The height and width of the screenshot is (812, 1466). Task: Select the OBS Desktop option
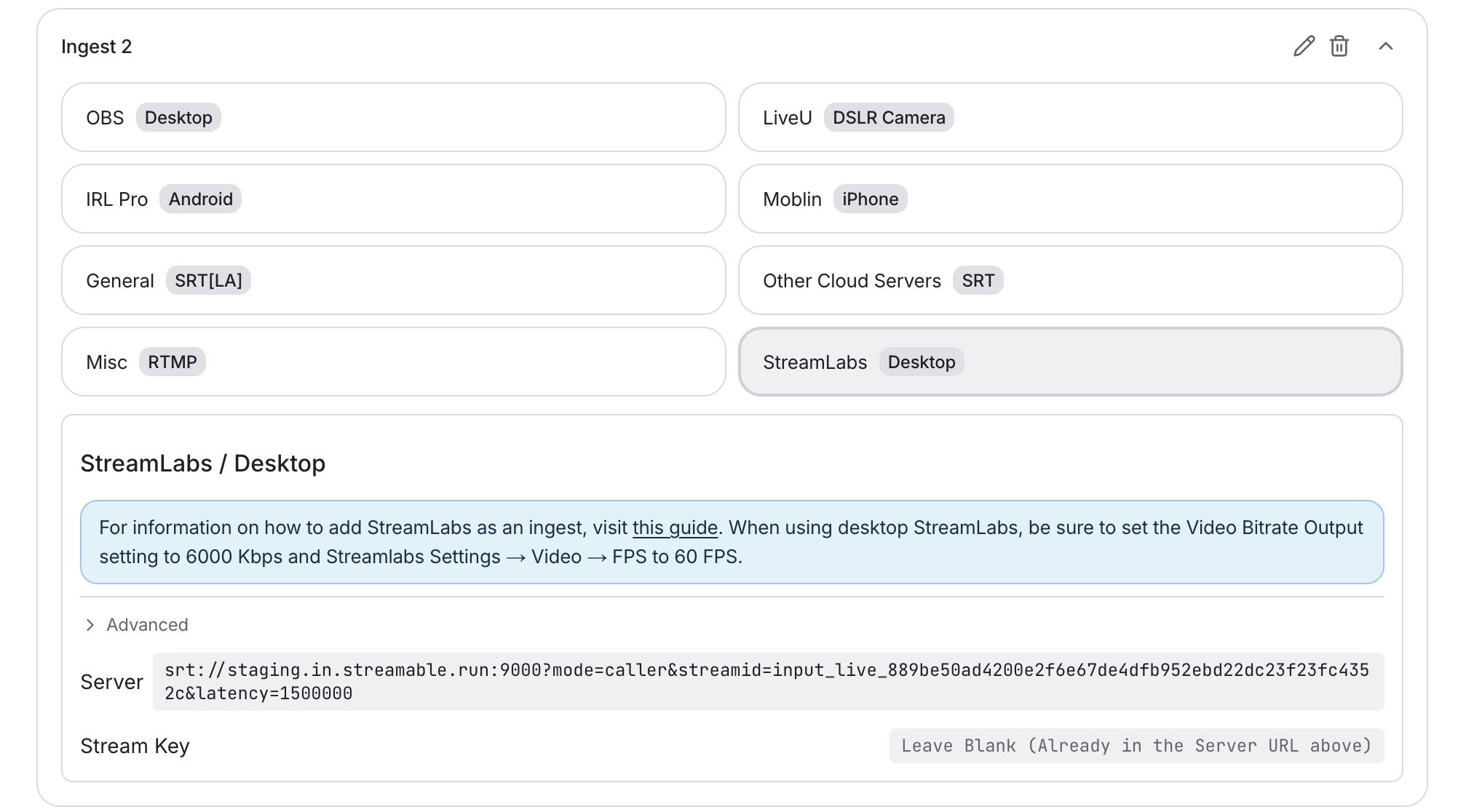(394, 117)
